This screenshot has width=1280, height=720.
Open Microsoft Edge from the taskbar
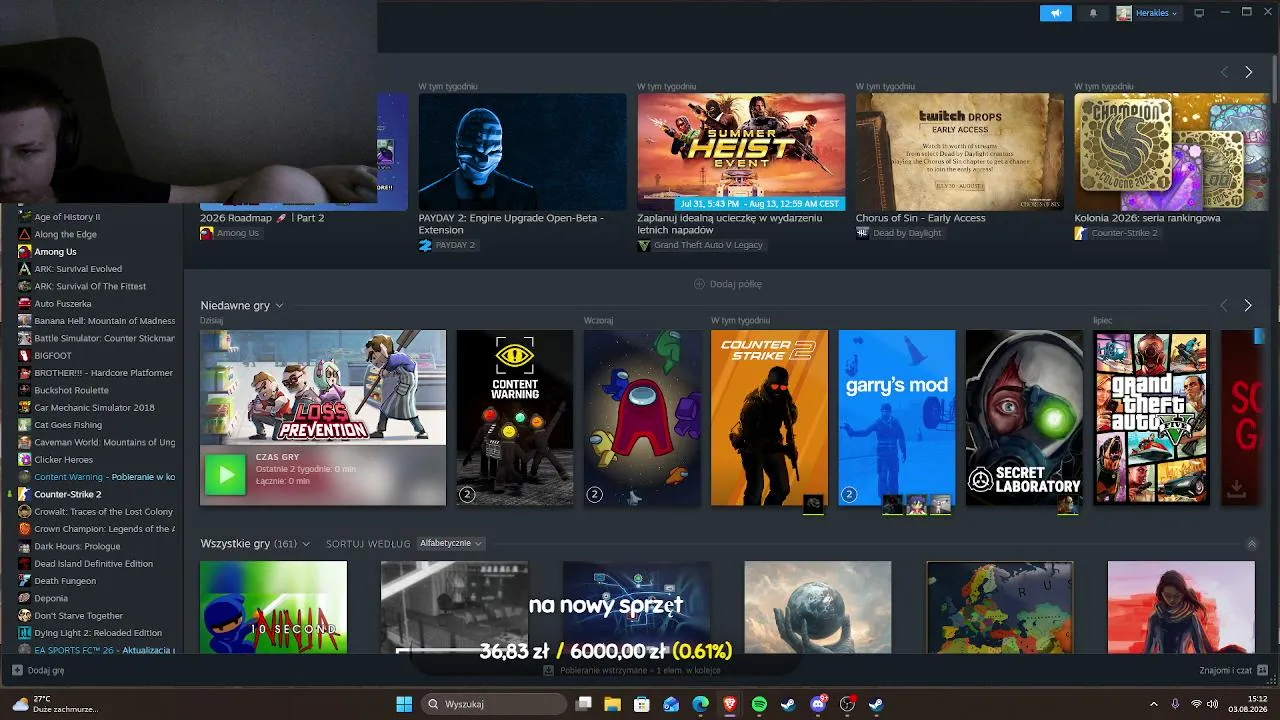[701, 704]
